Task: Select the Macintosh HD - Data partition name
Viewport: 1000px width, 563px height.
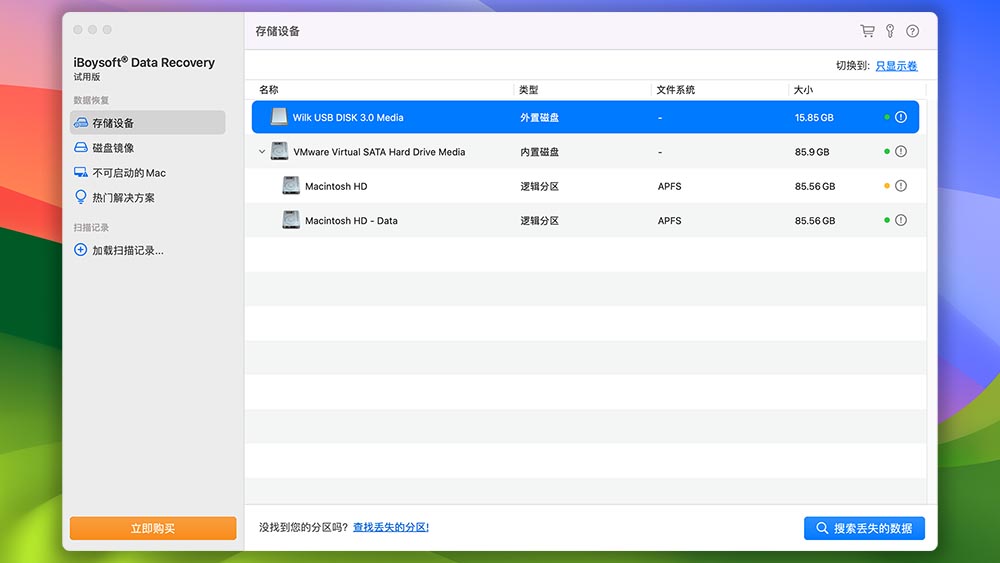Action: (x=351, y=221)
